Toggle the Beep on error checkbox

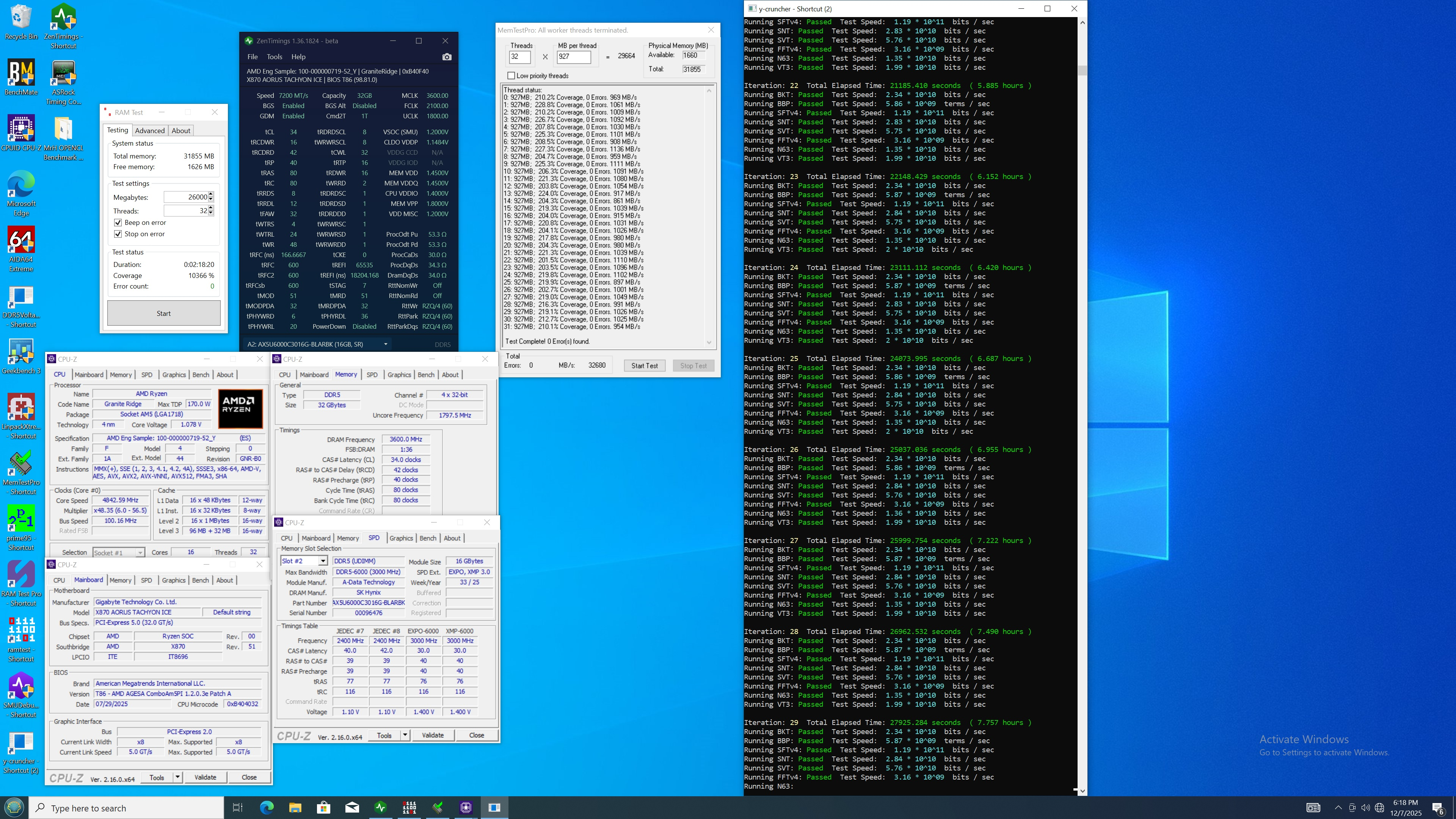click(x=118, y=223)
